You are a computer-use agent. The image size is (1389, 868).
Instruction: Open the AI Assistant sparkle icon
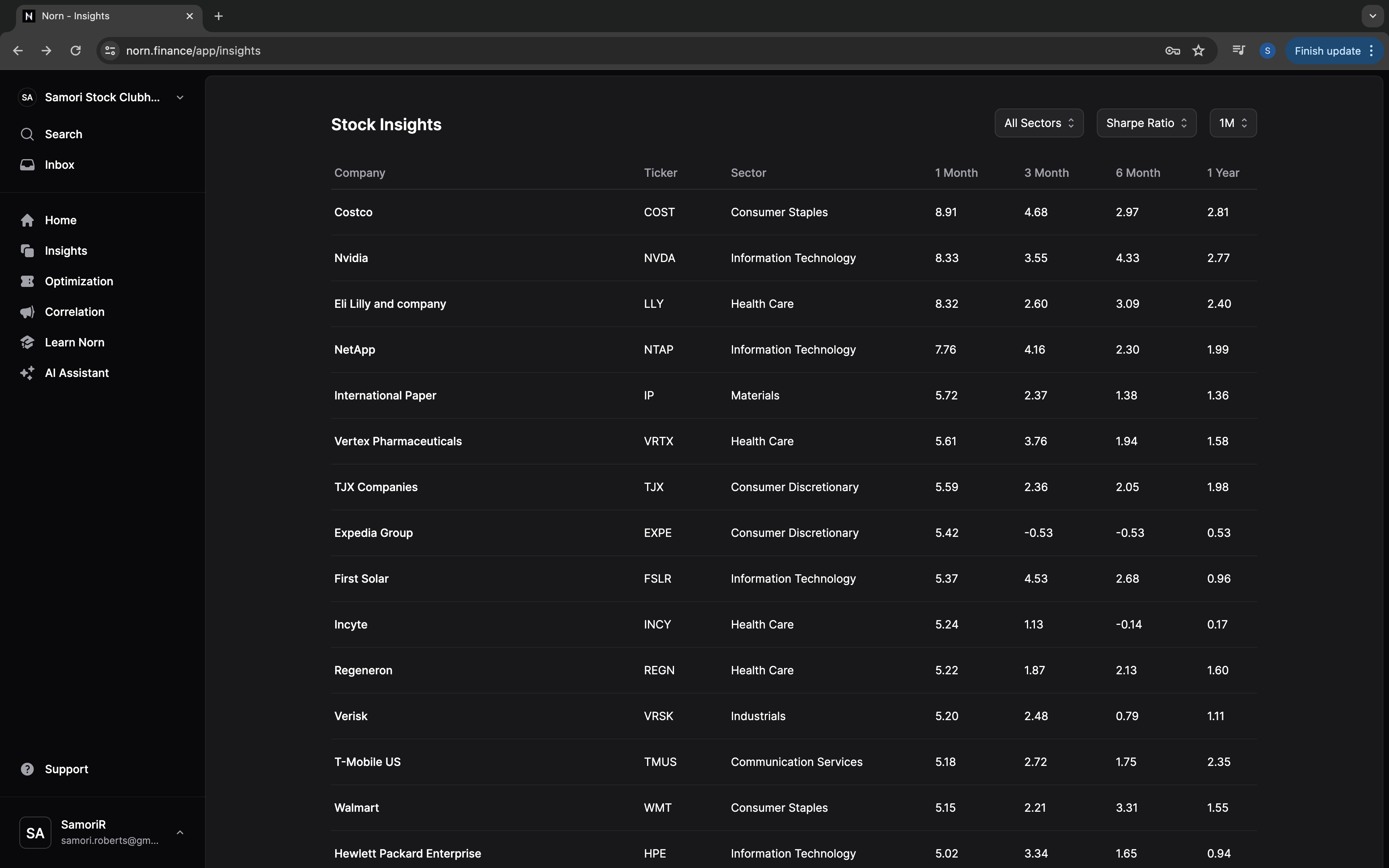point(27,373)
